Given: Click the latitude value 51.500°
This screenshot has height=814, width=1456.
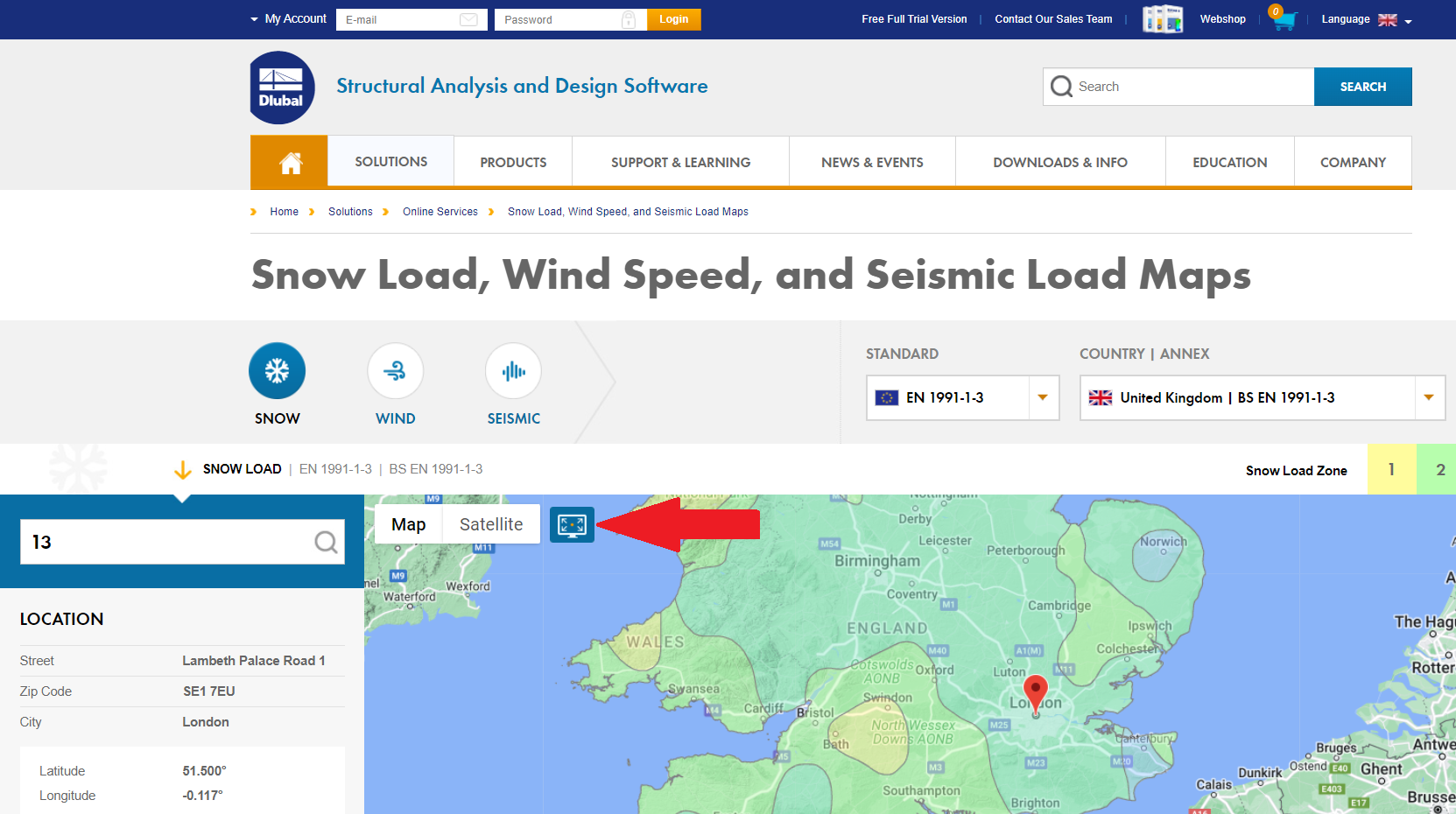Looking at the screenshot, I should 204,771.
